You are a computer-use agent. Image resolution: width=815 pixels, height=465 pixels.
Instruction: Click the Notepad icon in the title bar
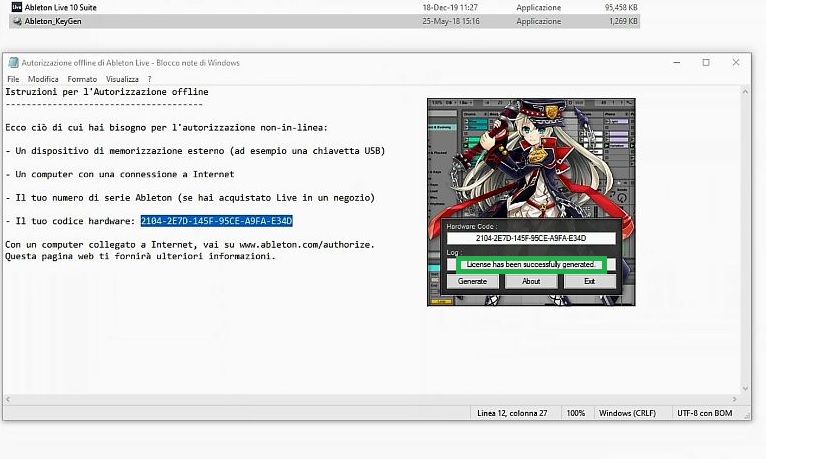[13, 63]
